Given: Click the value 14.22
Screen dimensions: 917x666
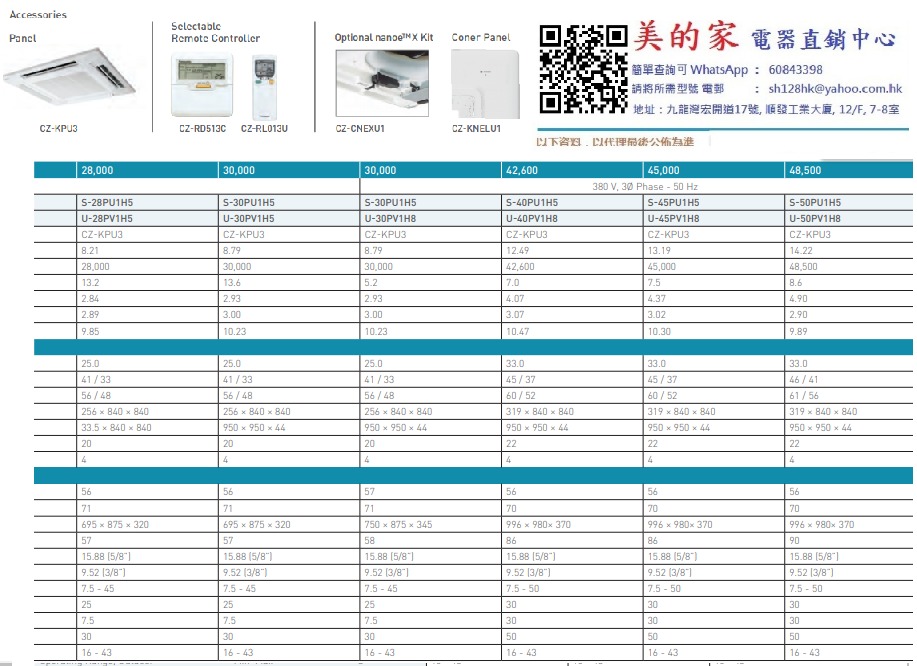Looking at the screenshot, I should tap(801, 250).
